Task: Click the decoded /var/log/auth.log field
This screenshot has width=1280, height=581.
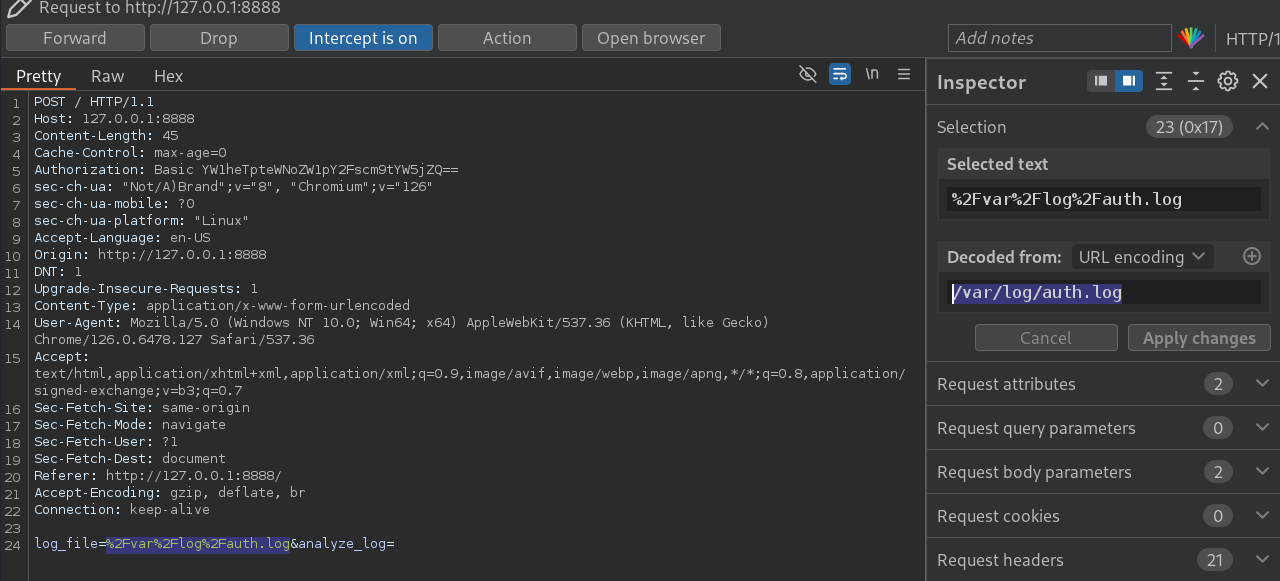Action: [1104, 292]
